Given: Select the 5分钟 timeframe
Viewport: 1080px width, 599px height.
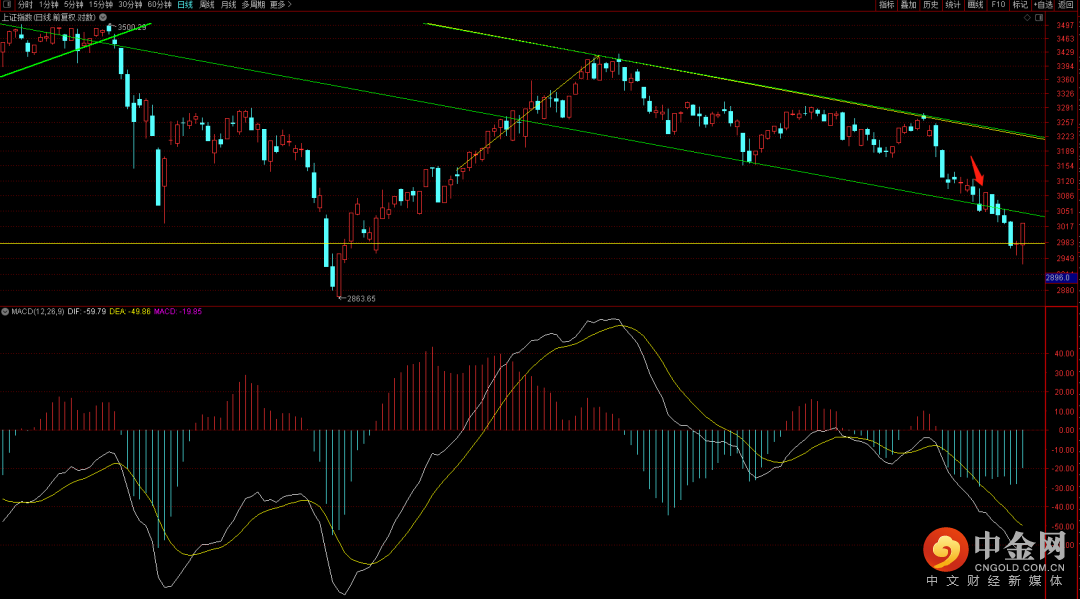Looking at the screenshot, I should tap(74, 5).
